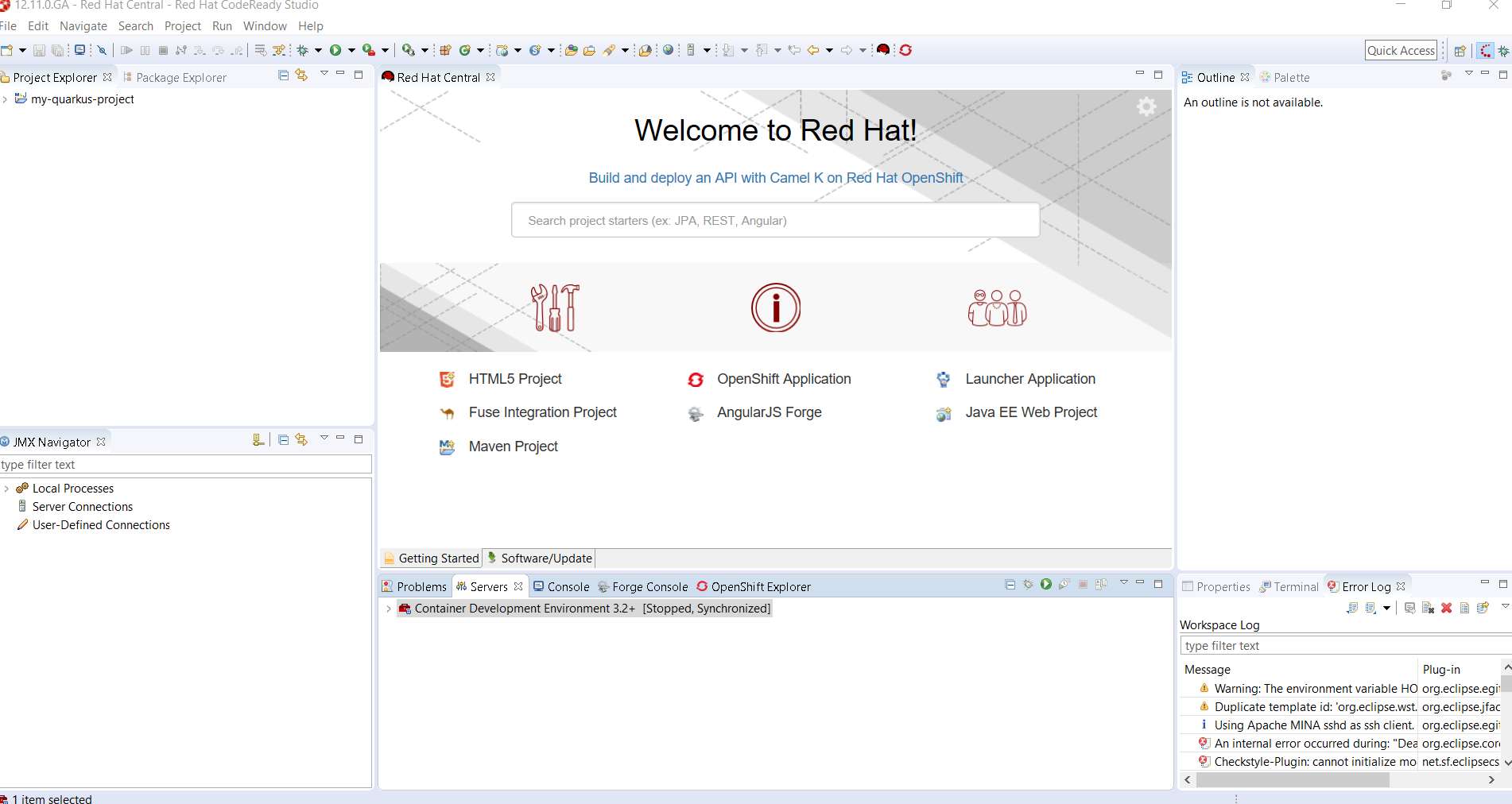The width and height of the screenshot is (1512, 804).
Task: Click the Red Hat Central toolbar icon
Action: click(882, 50)
